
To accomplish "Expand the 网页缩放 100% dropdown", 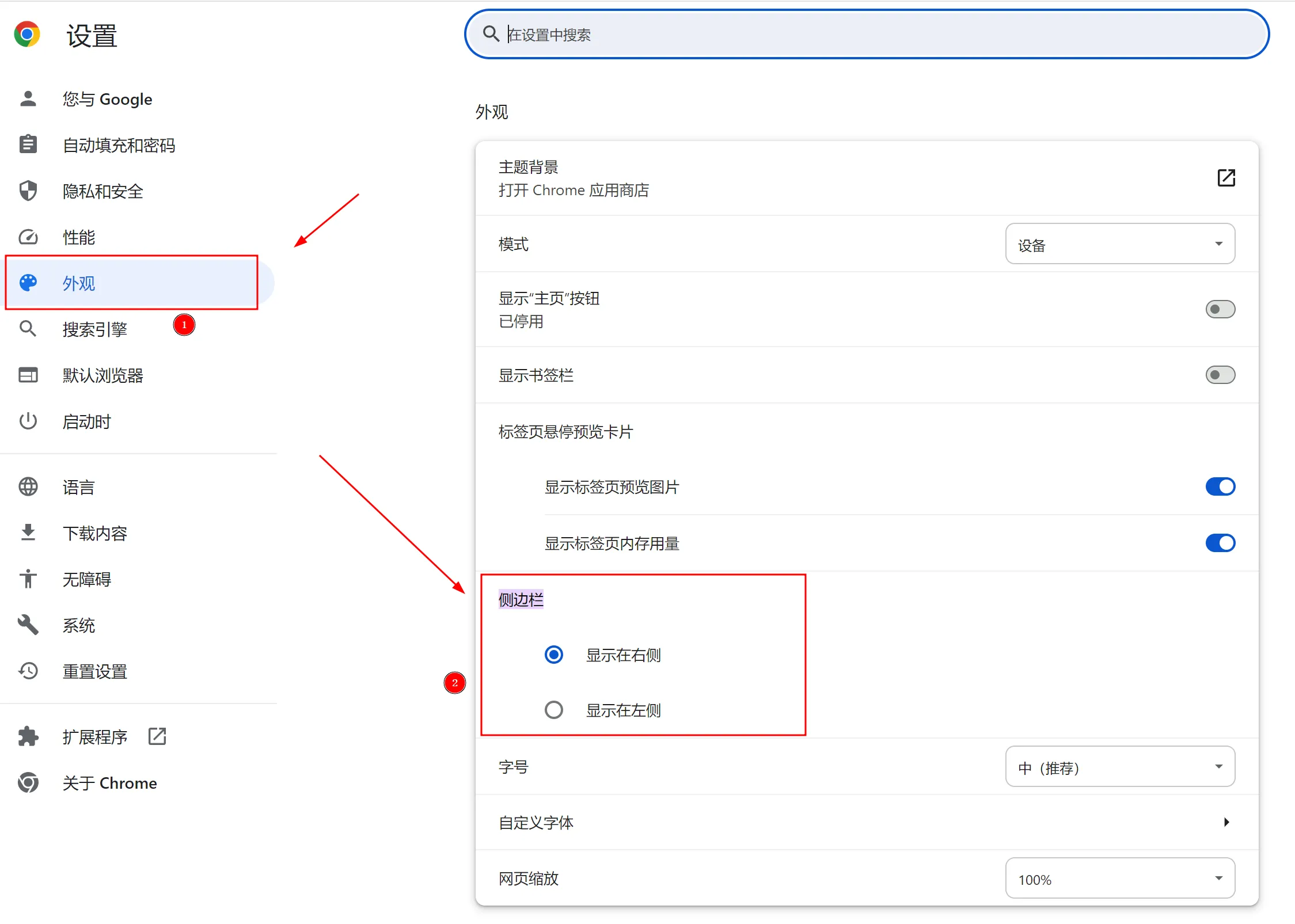I will (x=1119, y=879).
